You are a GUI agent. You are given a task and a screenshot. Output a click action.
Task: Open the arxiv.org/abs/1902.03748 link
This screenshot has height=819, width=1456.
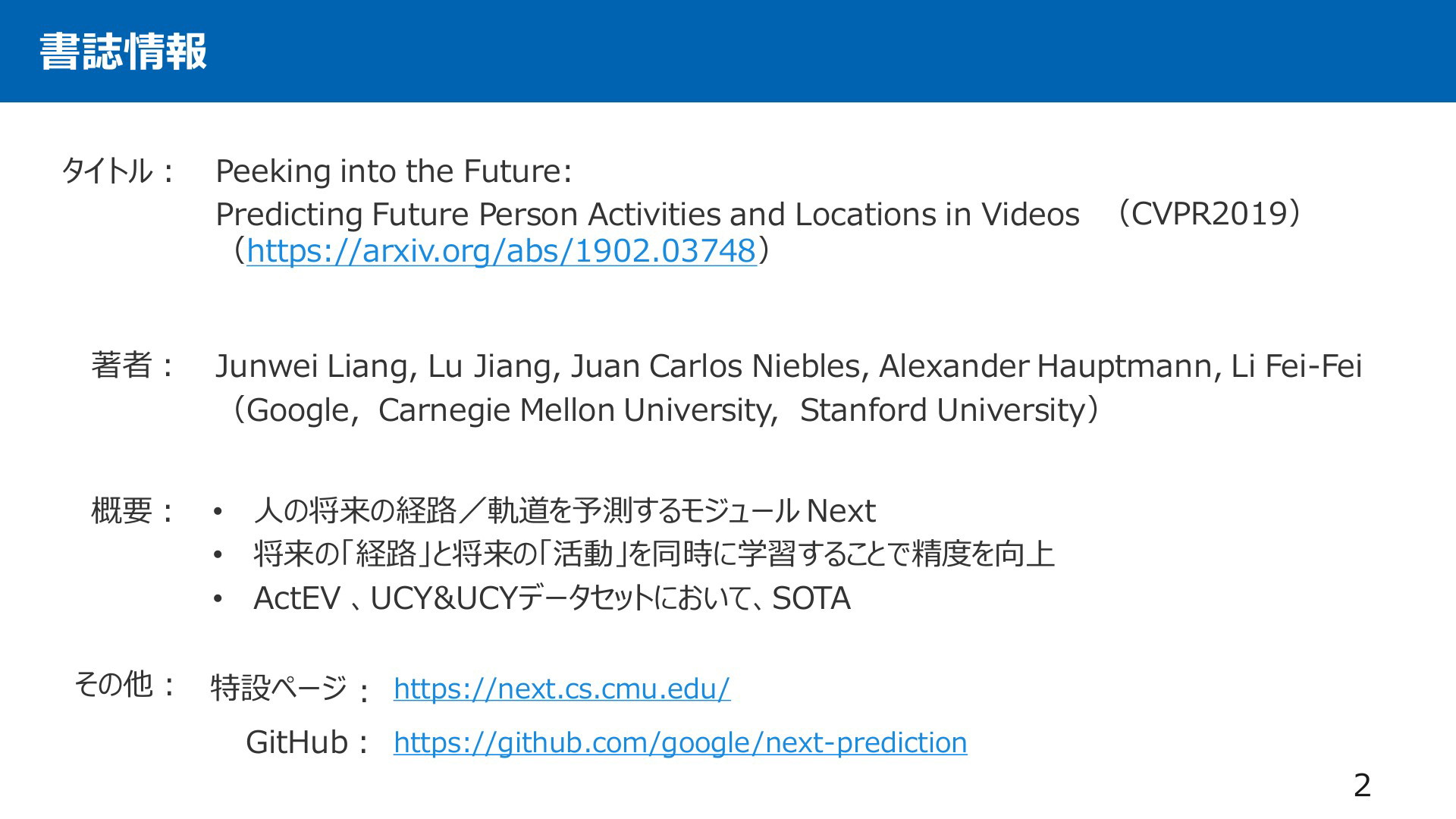click(501, 251)
